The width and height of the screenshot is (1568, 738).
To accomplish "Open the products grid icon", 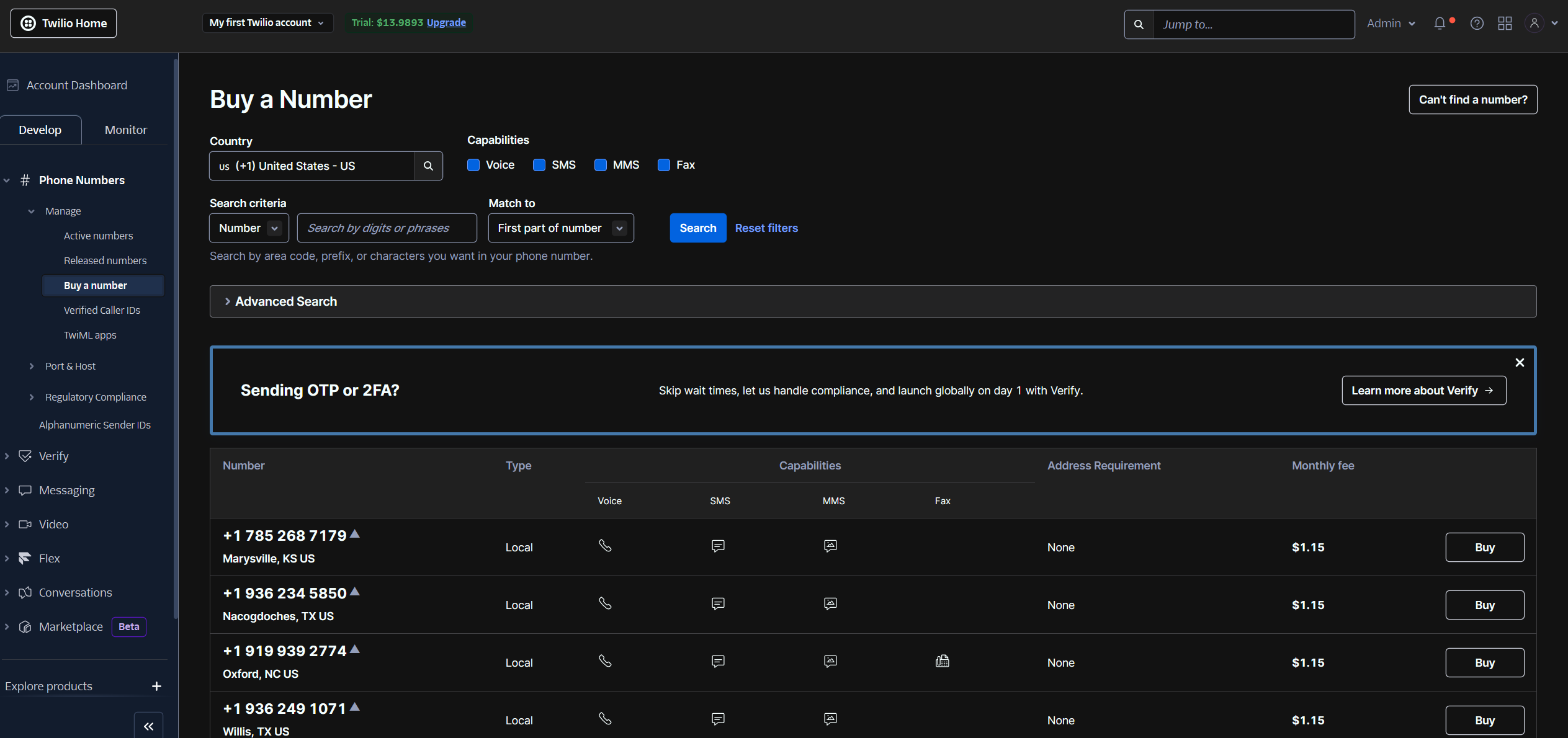I will tap(1505, 24).
